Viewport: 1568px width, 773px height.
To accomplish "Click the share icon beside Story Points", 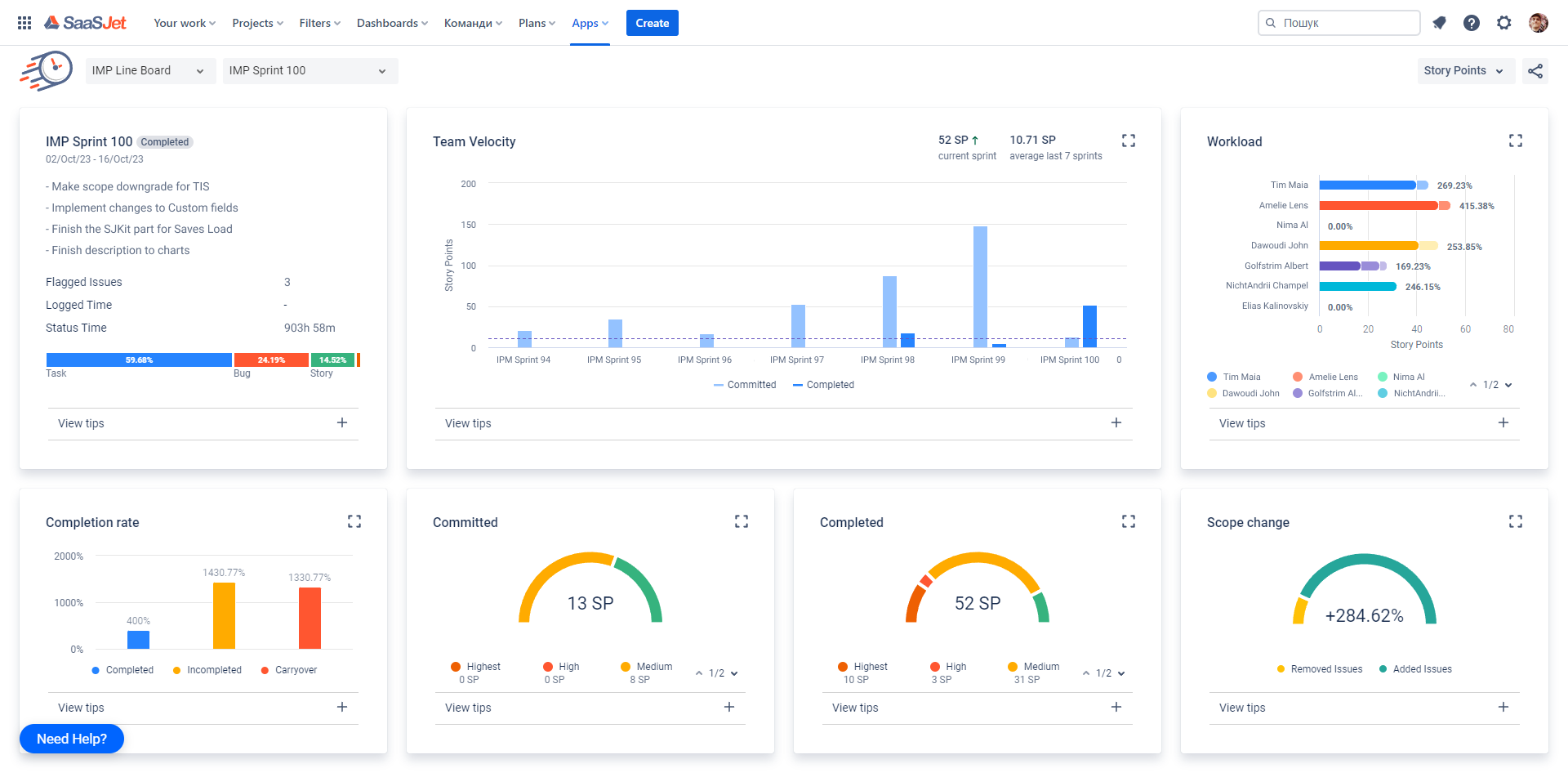I will click(1535, 71).
